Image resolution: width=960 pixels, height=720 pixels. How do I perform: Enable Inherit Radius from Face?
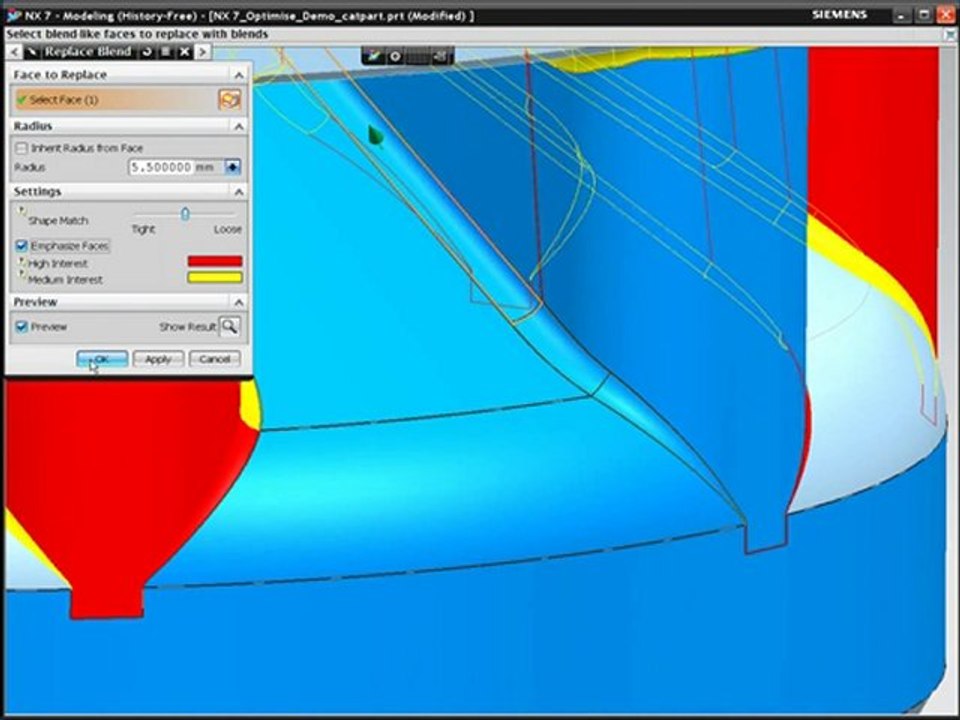(22, 148)
